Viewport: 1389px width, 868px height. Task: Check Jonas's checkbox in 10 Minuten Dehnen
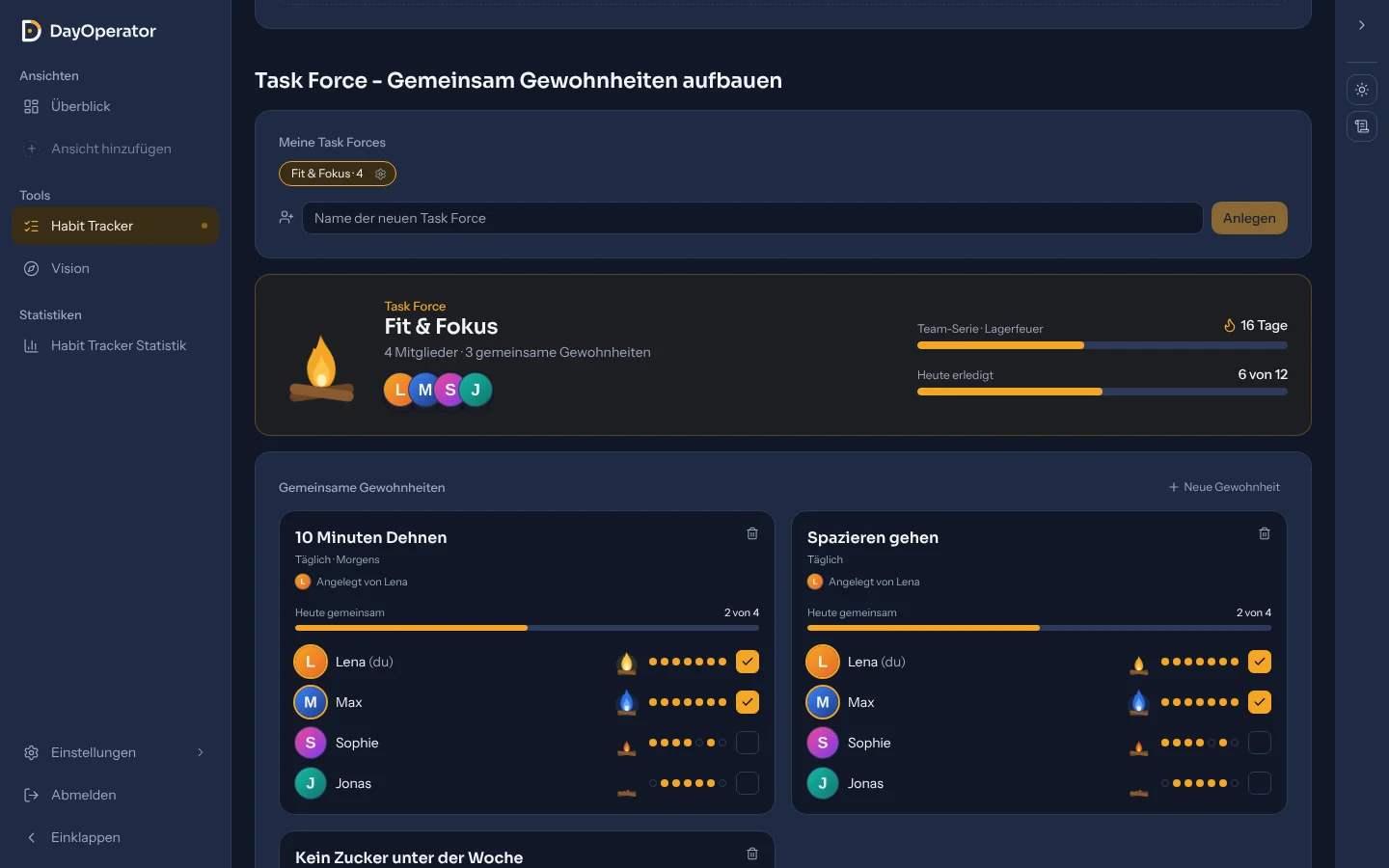[748, 783]
